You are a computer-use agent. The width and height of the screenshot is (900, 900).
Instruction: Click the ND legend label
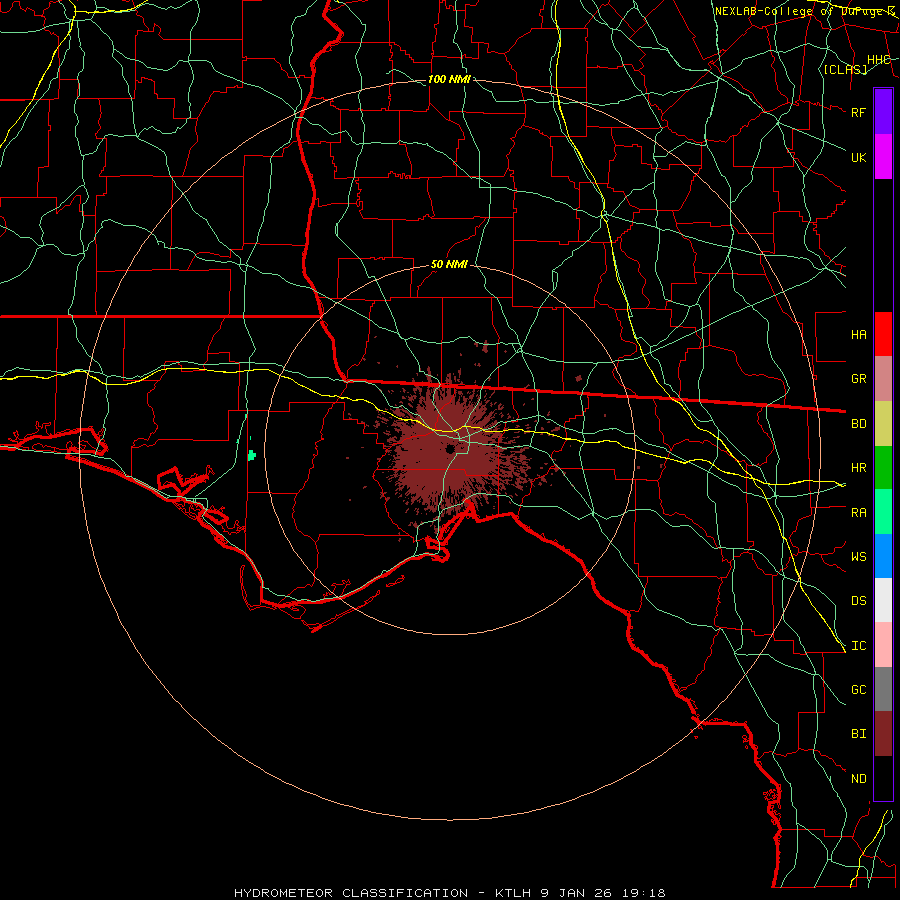pyautogui.click(x=859, y=779)
